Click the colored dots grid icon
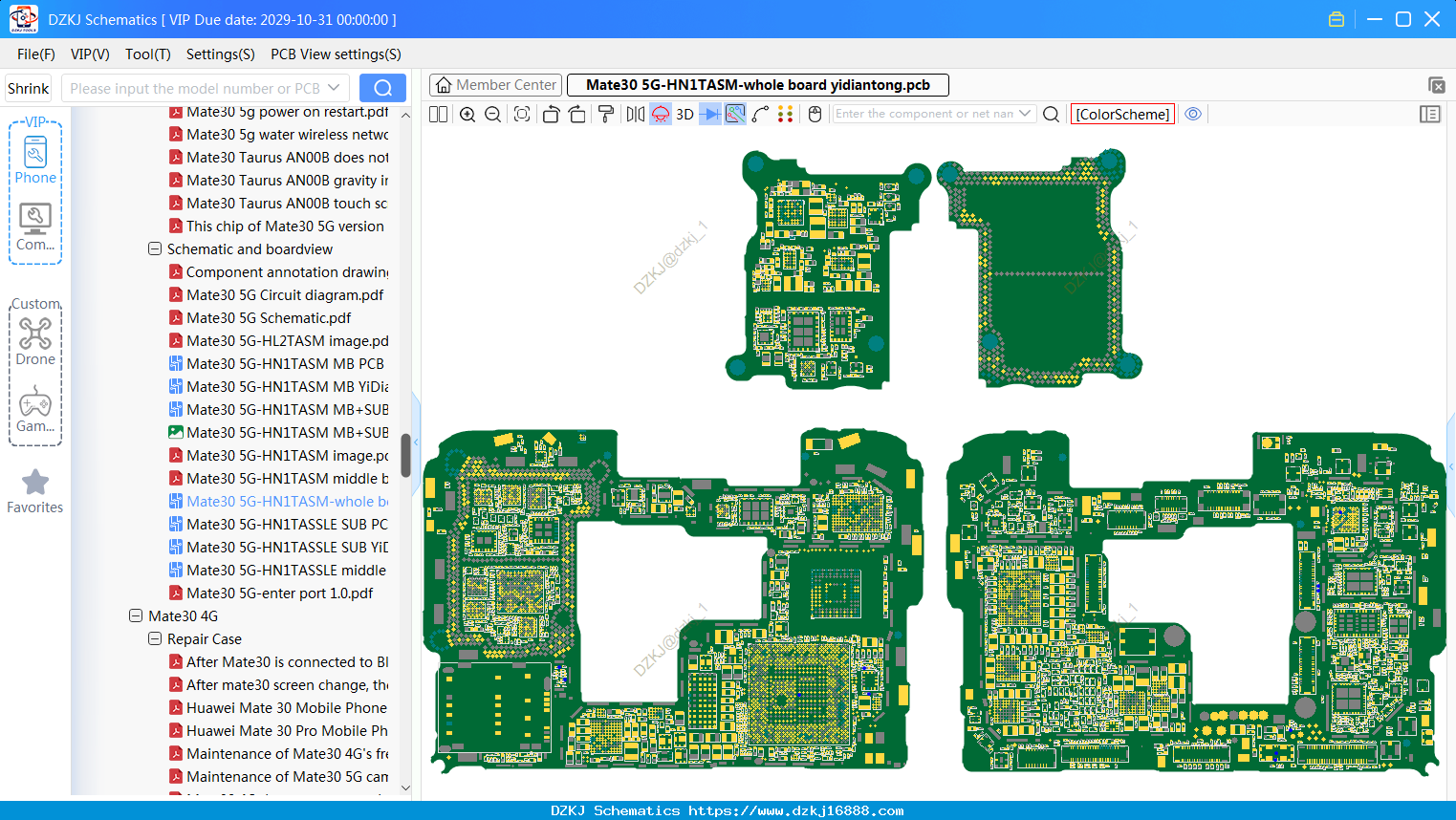 pos(786,114)
